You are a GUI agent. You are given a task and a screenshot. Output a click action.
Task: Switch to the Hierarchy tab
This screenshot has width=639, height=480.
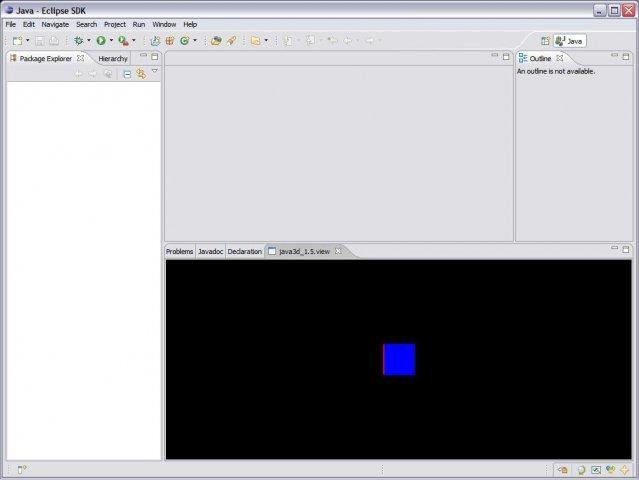click(x=113, y=59)
